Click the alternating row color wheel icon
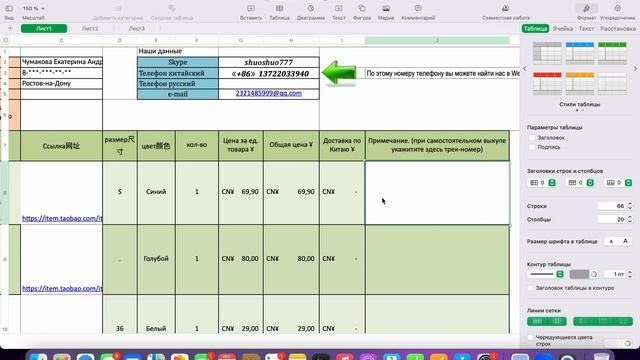The image size is (640, 360). 627,344
